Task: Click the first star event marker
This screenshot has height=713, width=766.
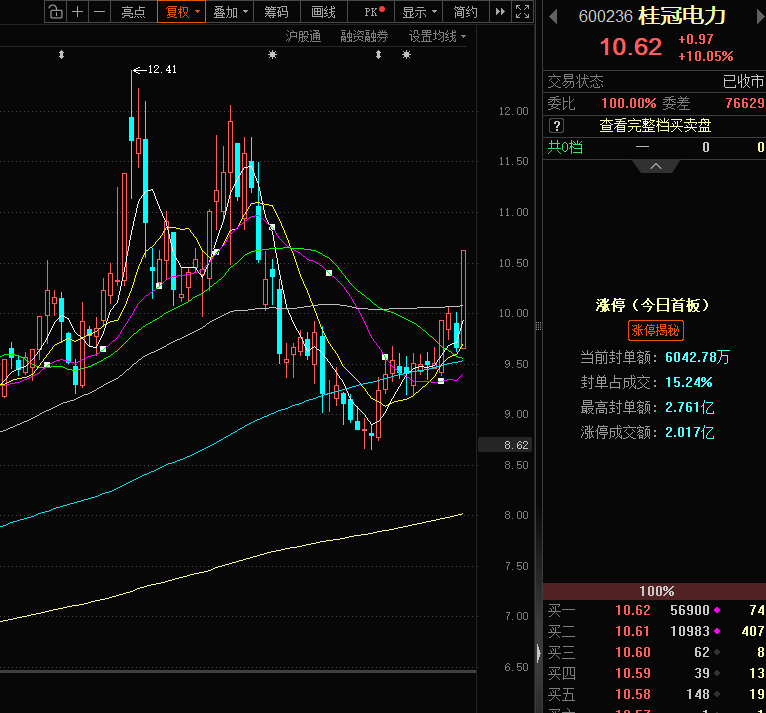Action: pos(273,55)
